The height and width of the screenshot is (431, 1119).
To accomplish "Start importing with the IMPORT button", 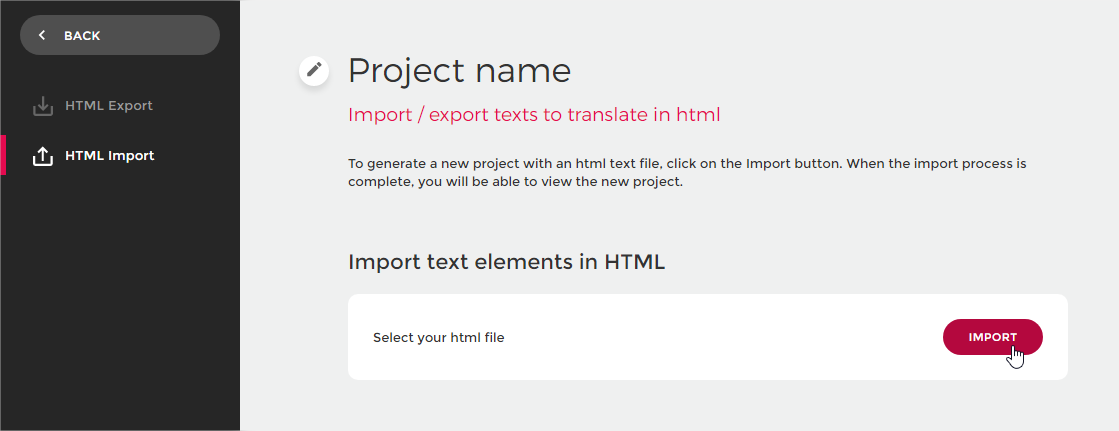I will [x=993, y=337].
